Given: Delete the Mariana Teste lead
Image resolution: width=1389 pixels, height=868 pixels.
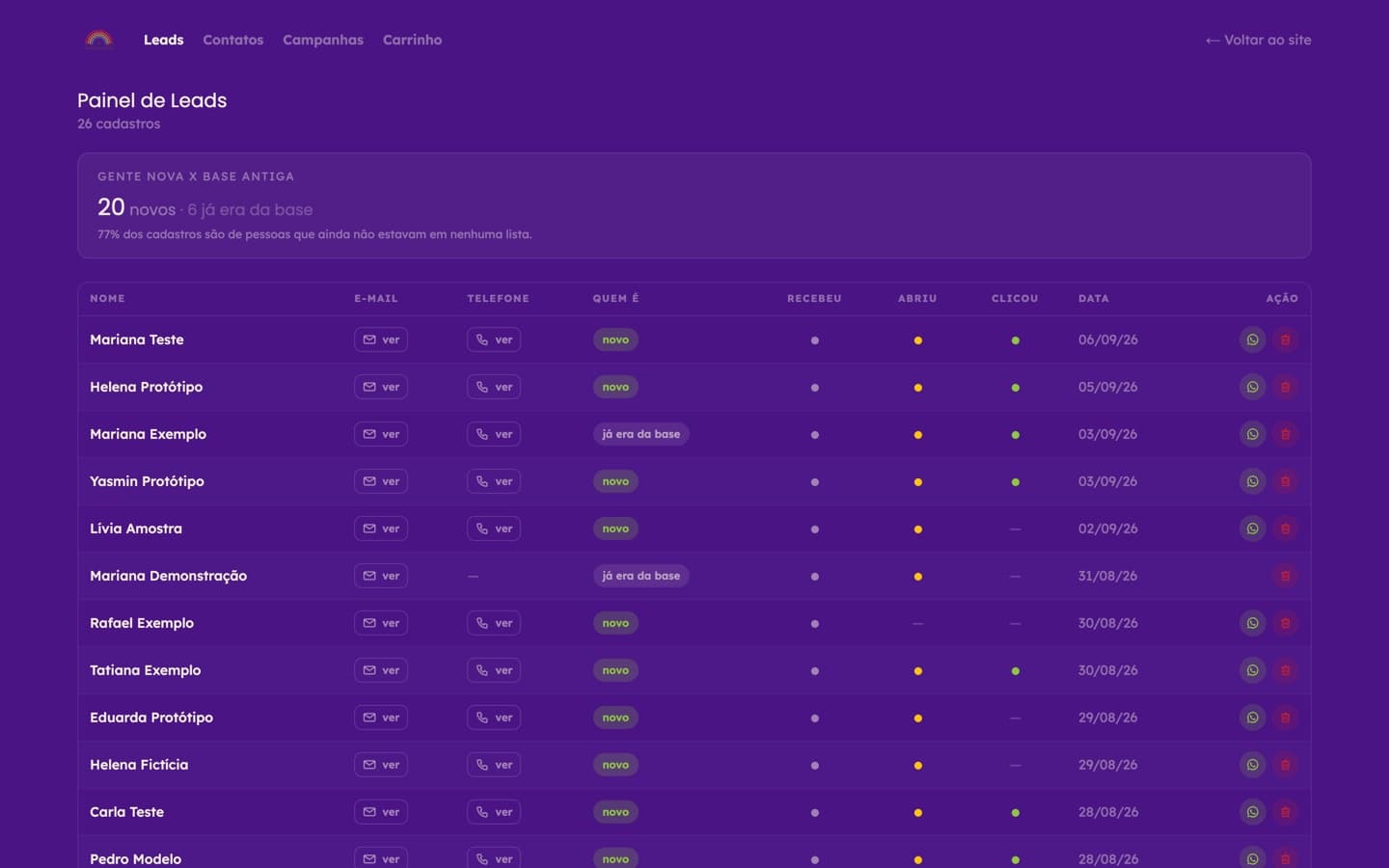Looking at the screenshot, I should 1285,339.
